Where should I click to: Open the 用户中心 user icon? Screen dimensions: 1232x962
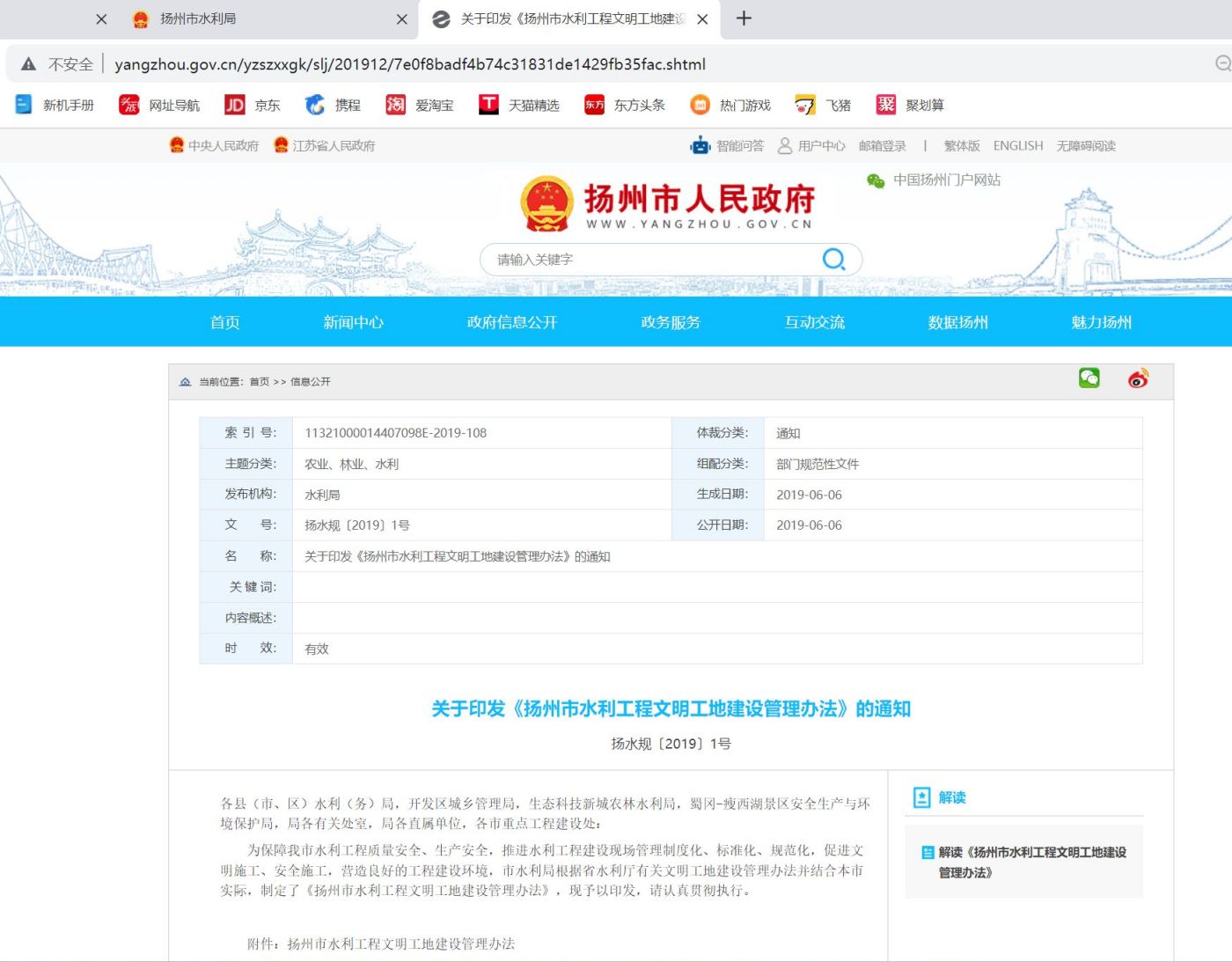click(783, 145)
